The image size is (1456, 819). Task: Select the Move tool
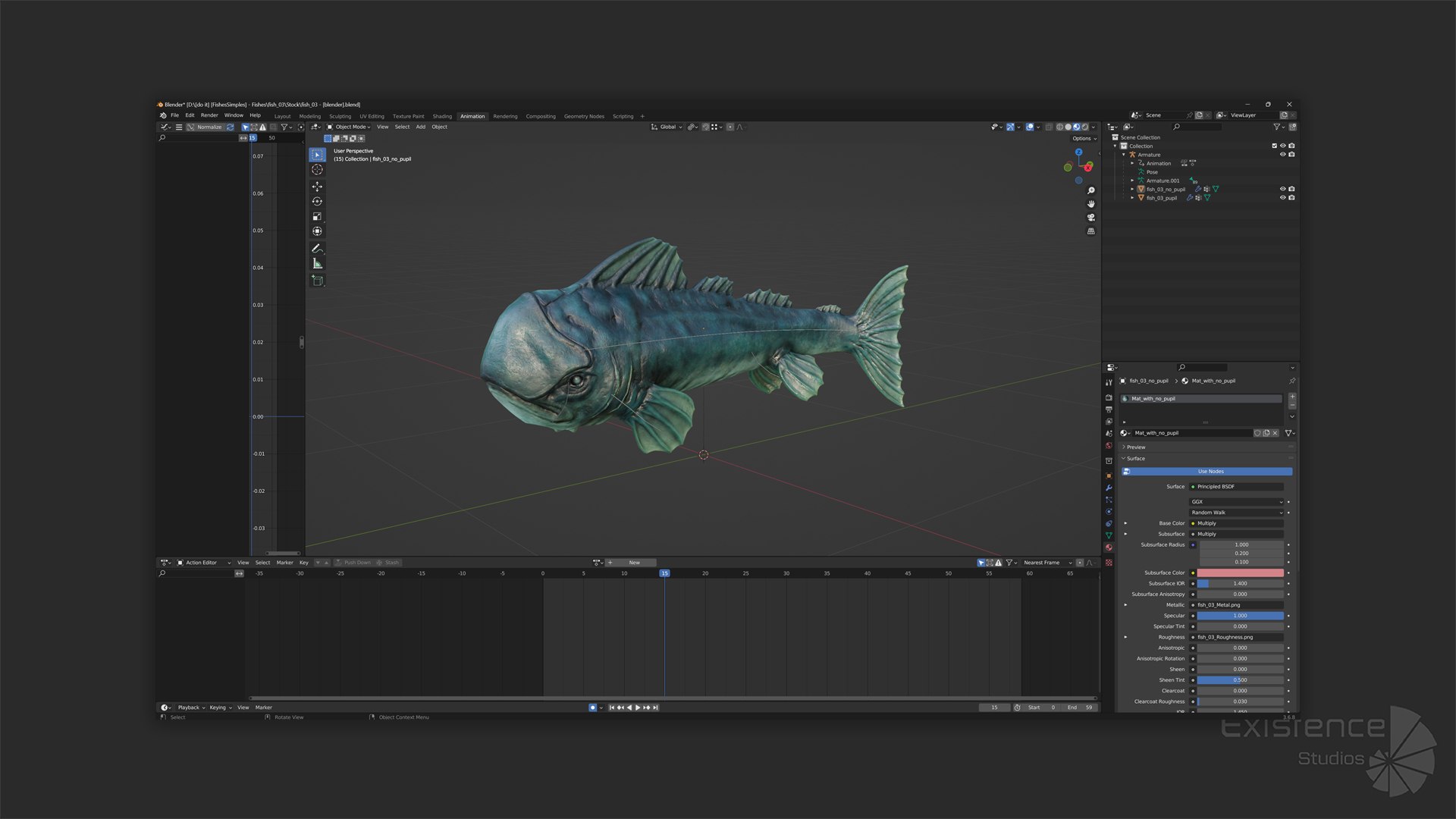[x=317, y=187]
